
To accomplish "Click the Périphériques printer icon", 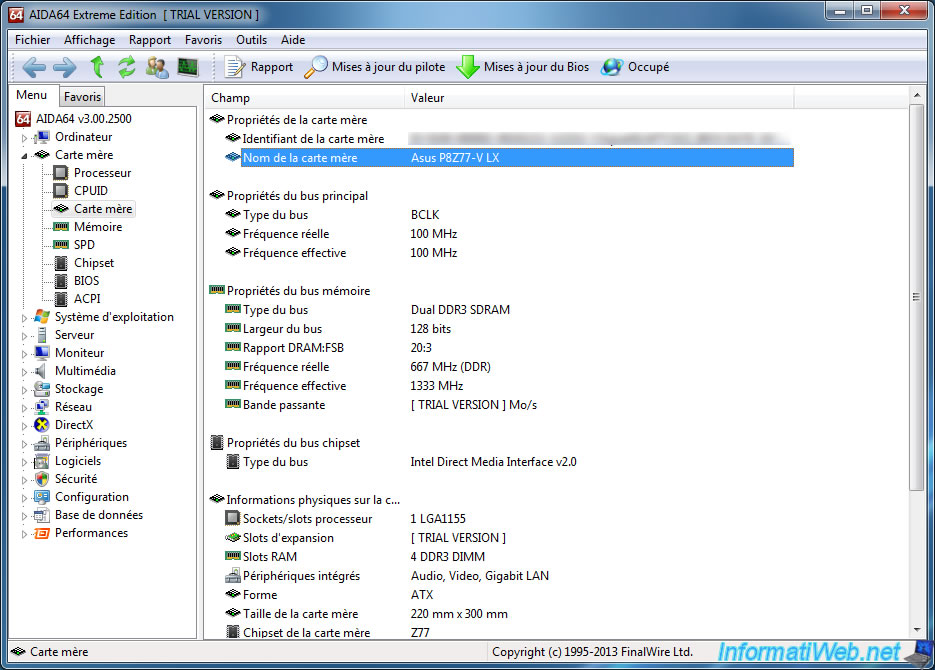I will click(42, 443).
